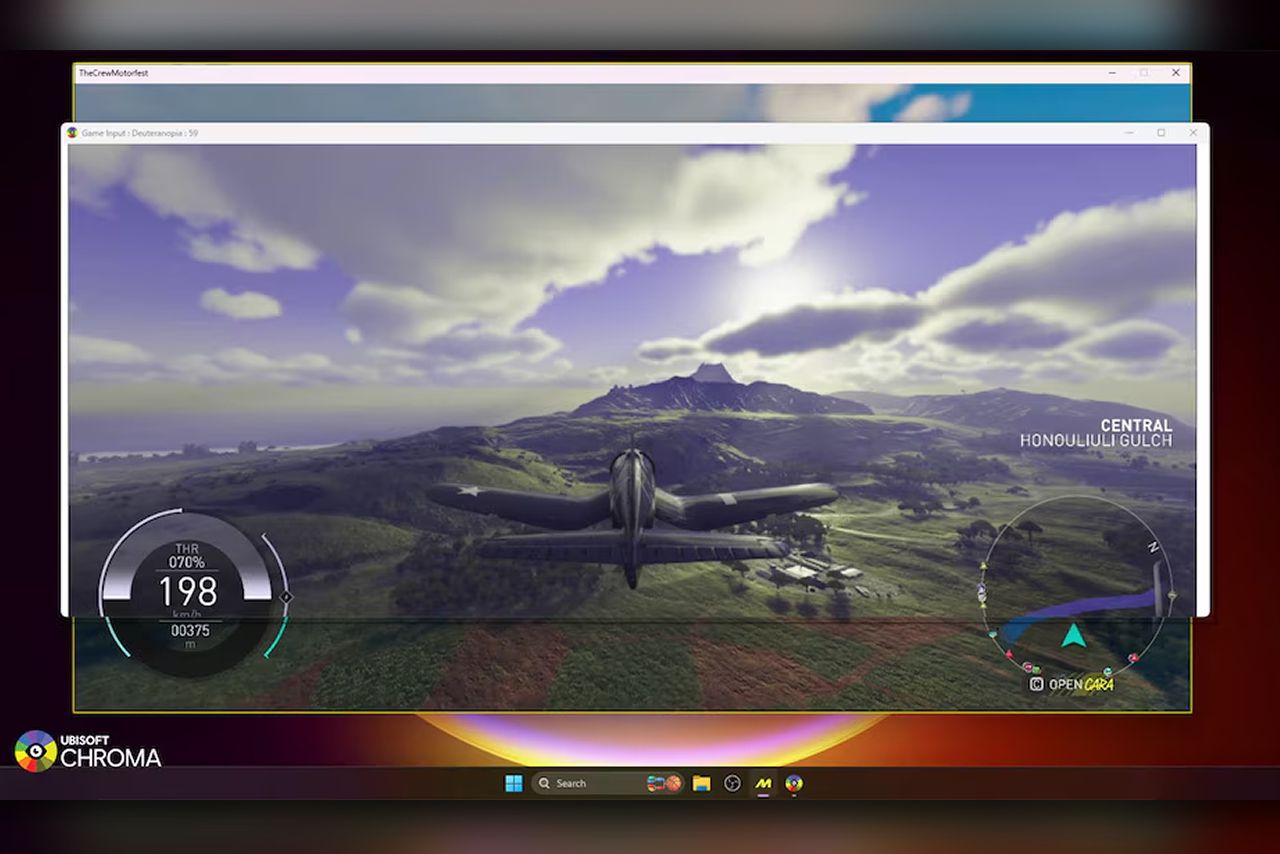The height and width of the screenshot is (854, 1280).
Task: Click TheCrewMotorfest window title text
Action: 113,73
